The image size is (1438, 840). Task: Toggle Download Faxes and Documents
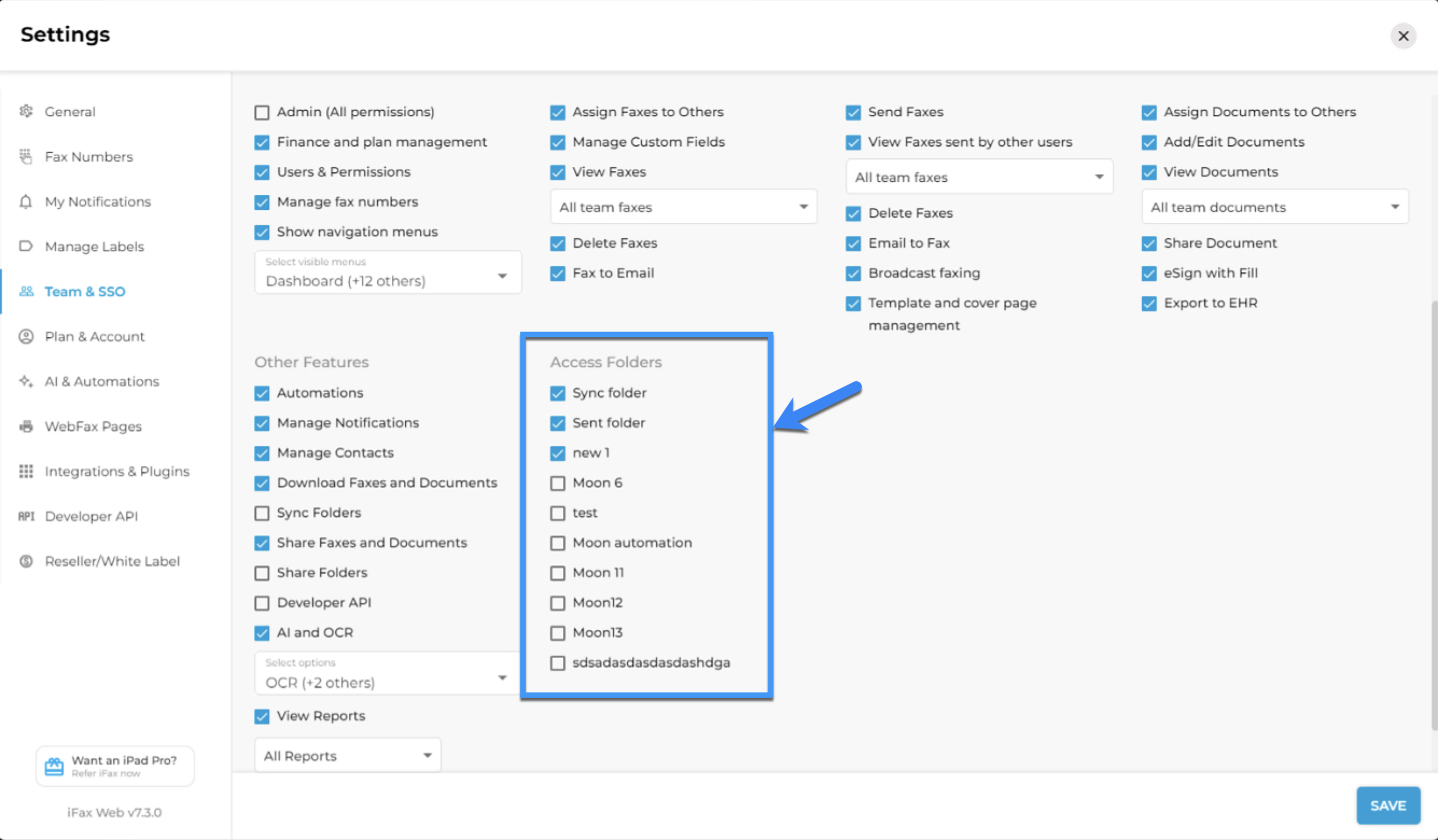[x=262, y=483]
